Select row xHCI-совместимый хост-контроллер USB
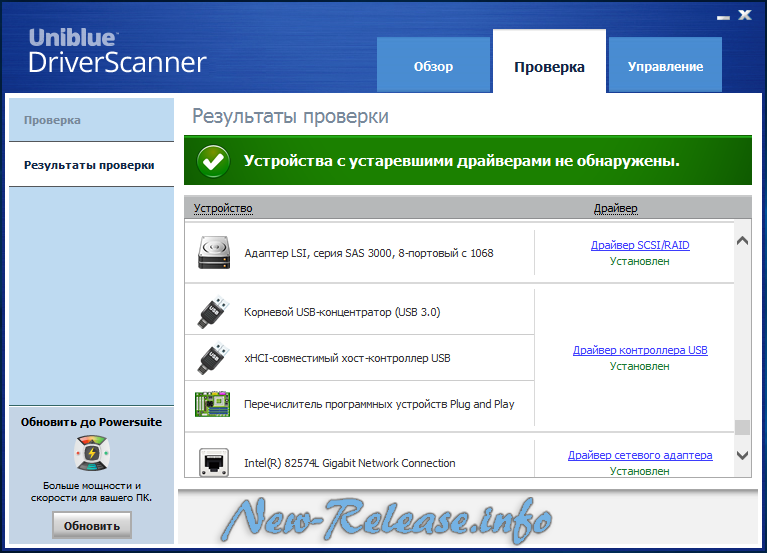This screenshot has height=553, width=767. point(360,358)
